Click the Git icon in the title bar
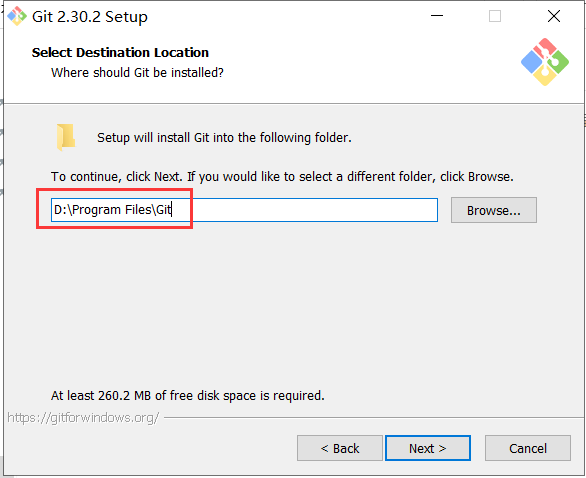The height and width of the screenshot is (478, 586). click(17, 16)
